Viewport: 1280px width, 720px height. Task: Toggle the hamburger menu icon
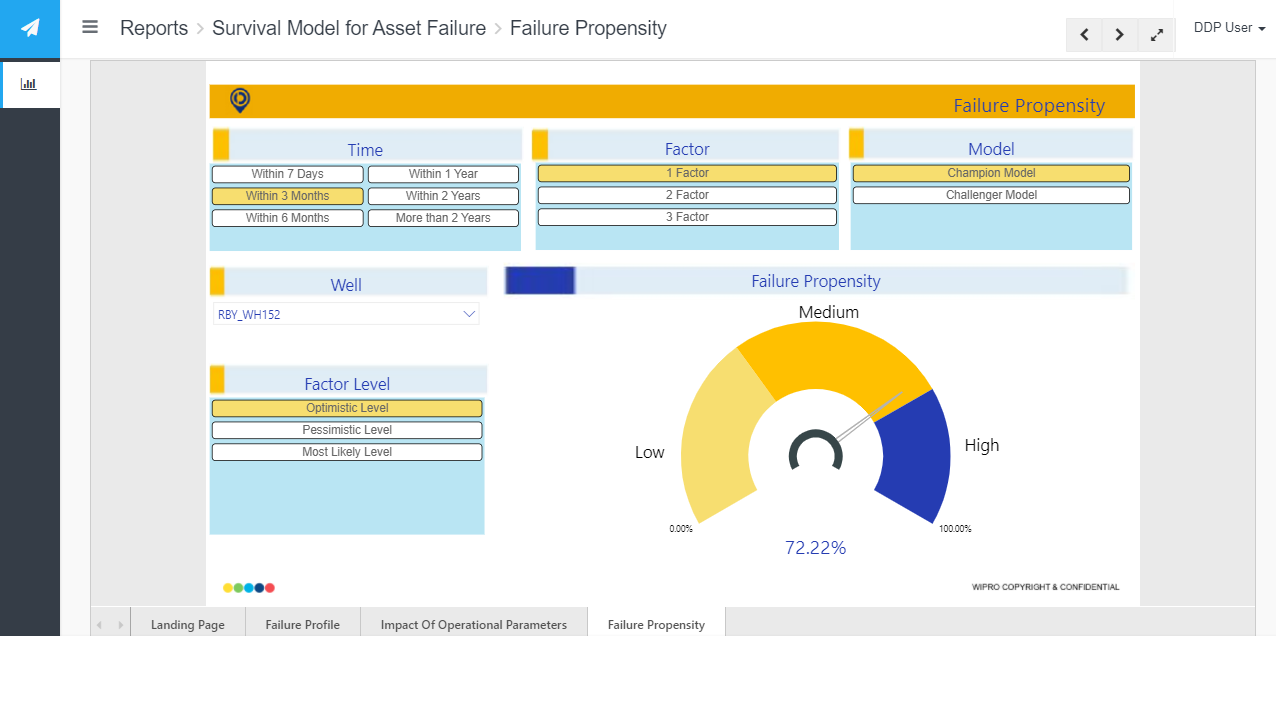click(x=90, y=27)
